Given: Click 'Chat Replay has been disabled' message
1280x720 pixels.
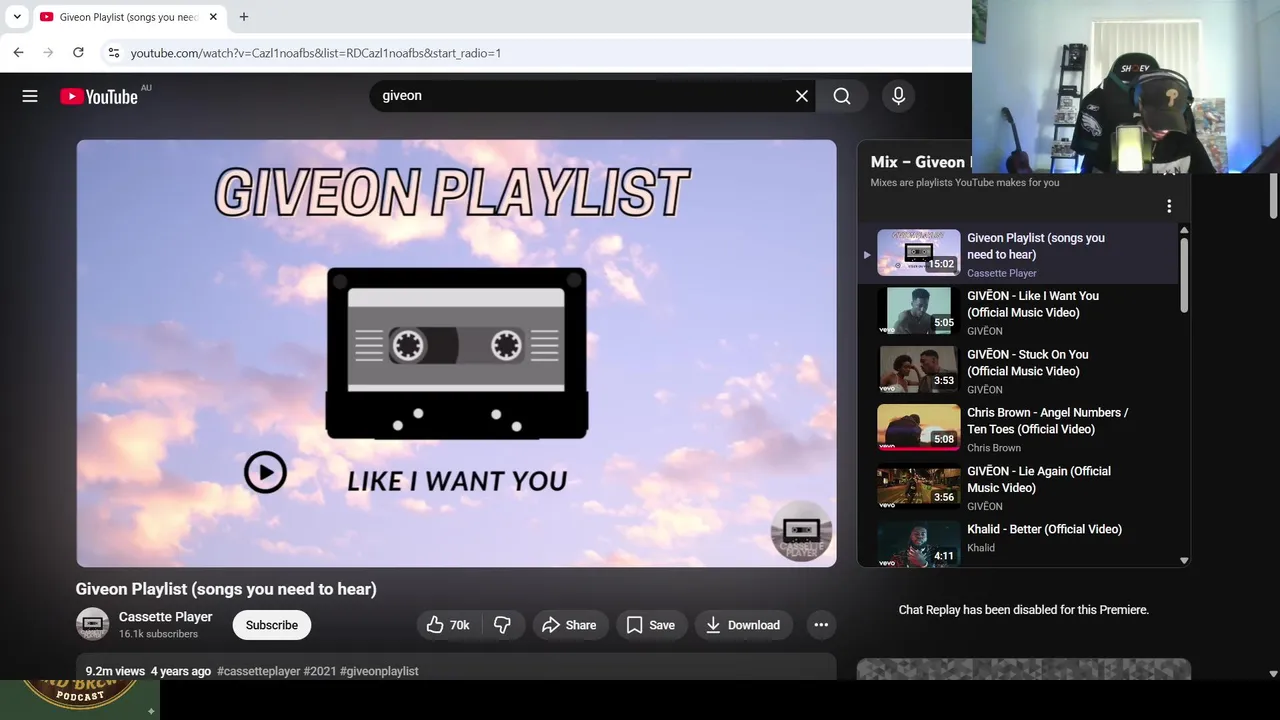Looking at the screenshot, I should tap(1024, 609).
